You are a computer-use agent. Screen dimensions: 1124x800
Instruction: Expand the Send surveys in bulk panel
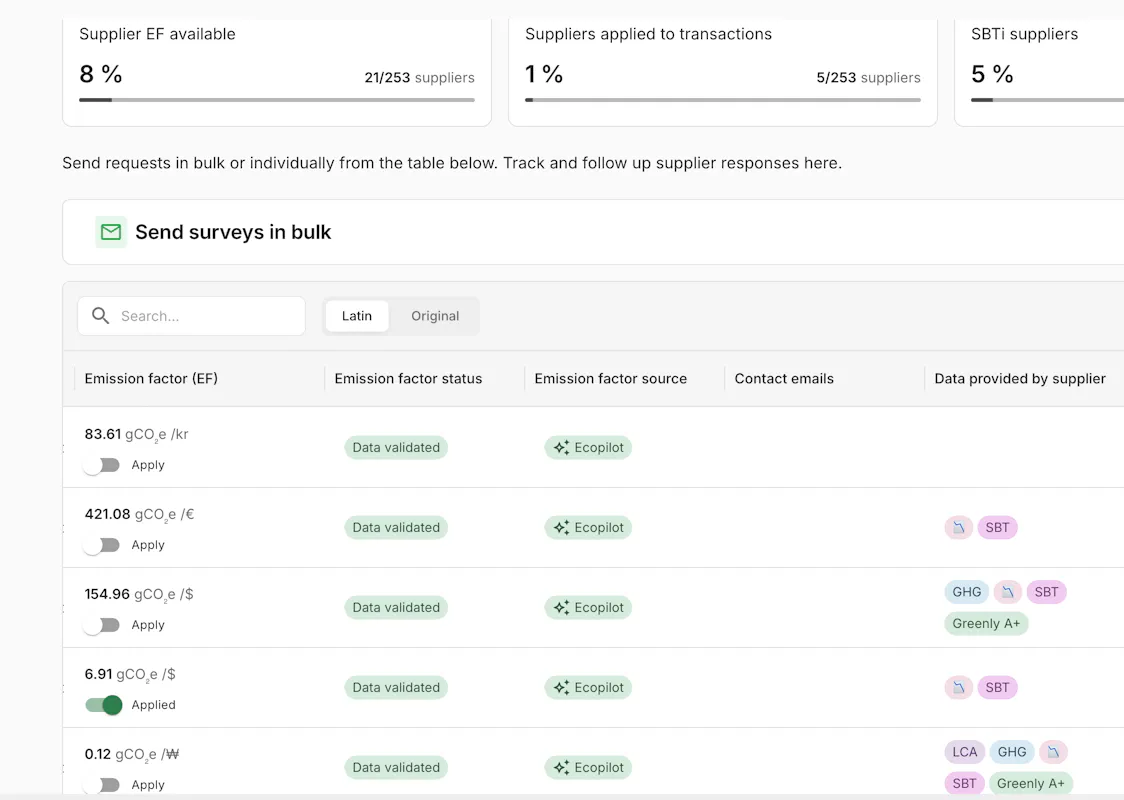coord(593,232)
